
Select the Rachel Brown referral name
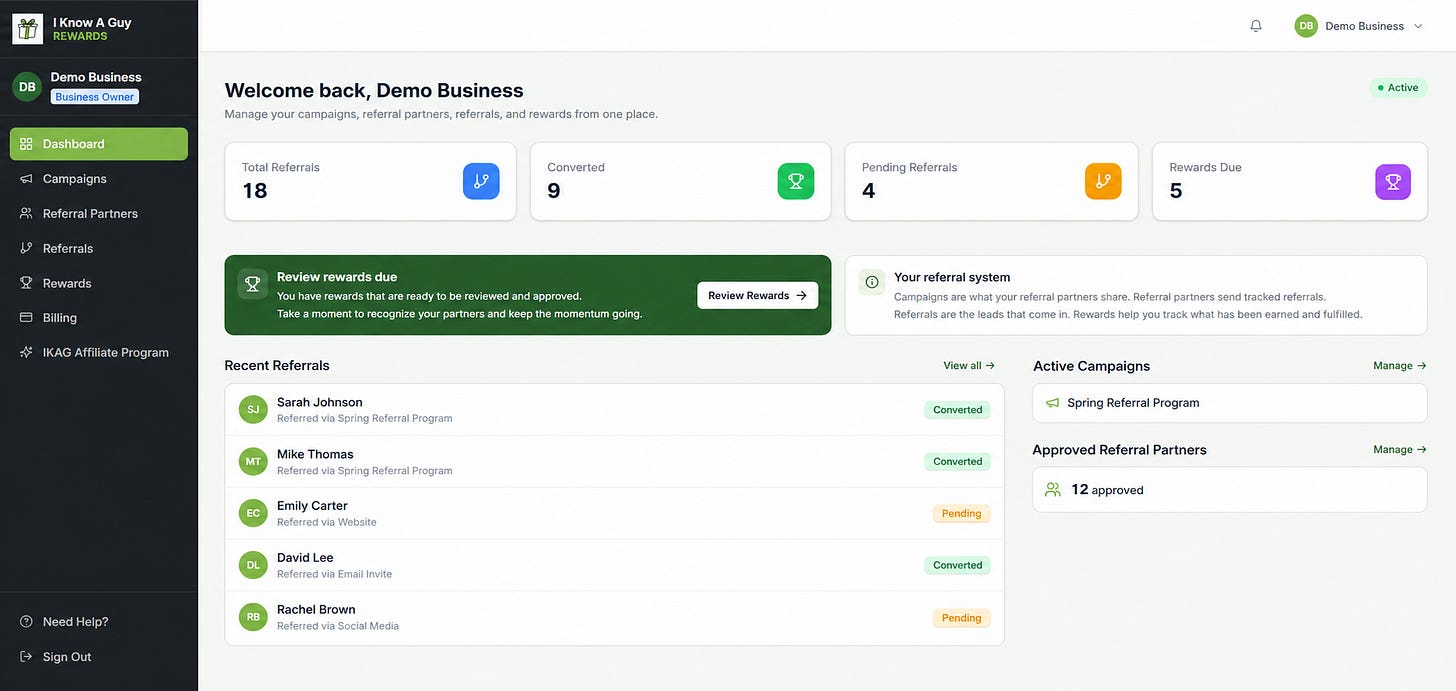point(316,610)
